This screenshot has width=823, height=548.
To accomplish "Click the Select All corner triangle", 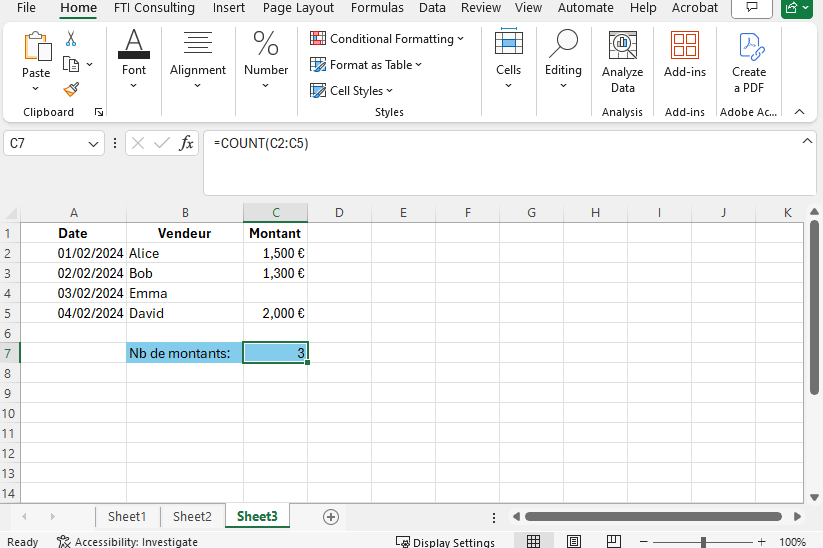I will click(10, 213).
